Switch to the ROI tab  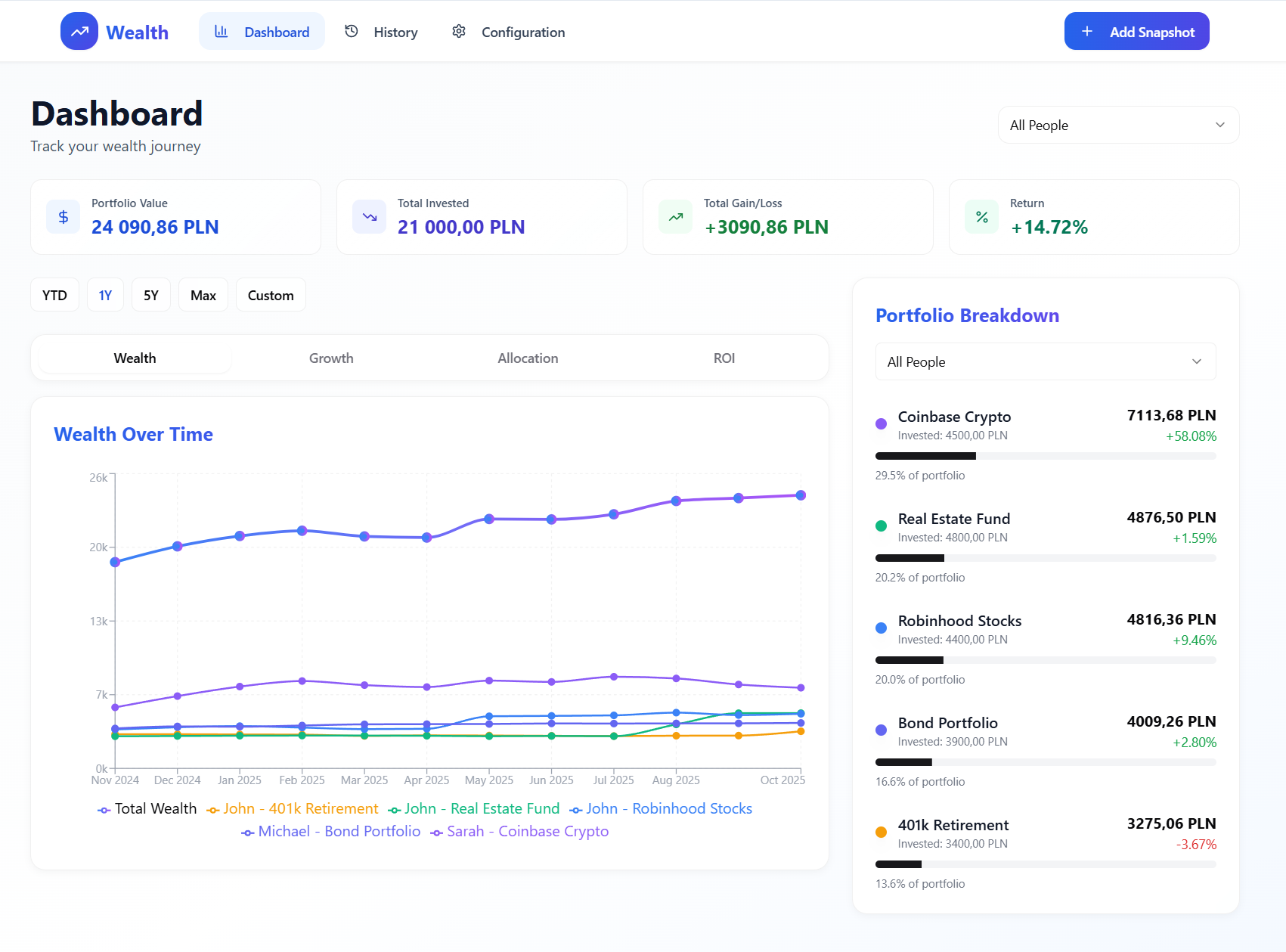click(x=724, y=358)
